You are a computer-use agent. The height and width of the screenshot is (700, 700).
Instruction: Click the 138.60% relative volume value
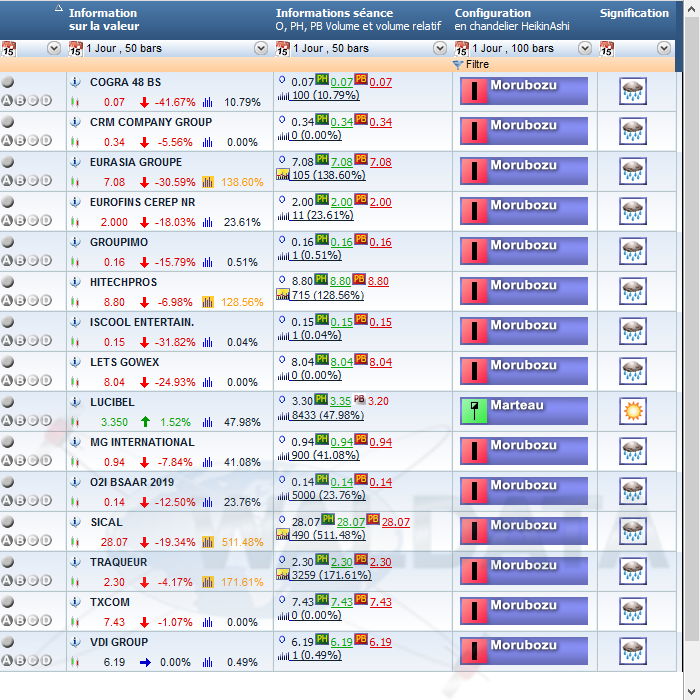coord(242,183)
